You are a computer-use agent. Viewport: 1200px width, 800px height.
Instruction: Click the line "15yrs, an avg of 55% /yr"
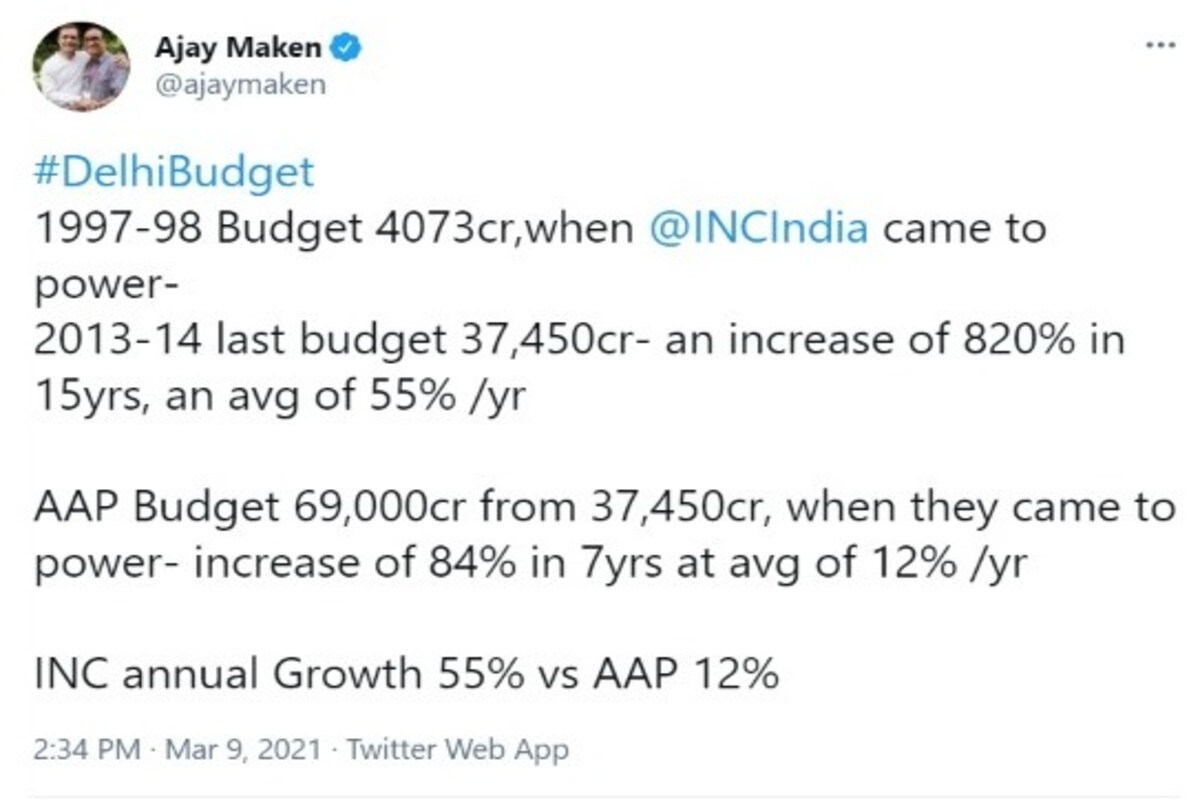point(280,397)
